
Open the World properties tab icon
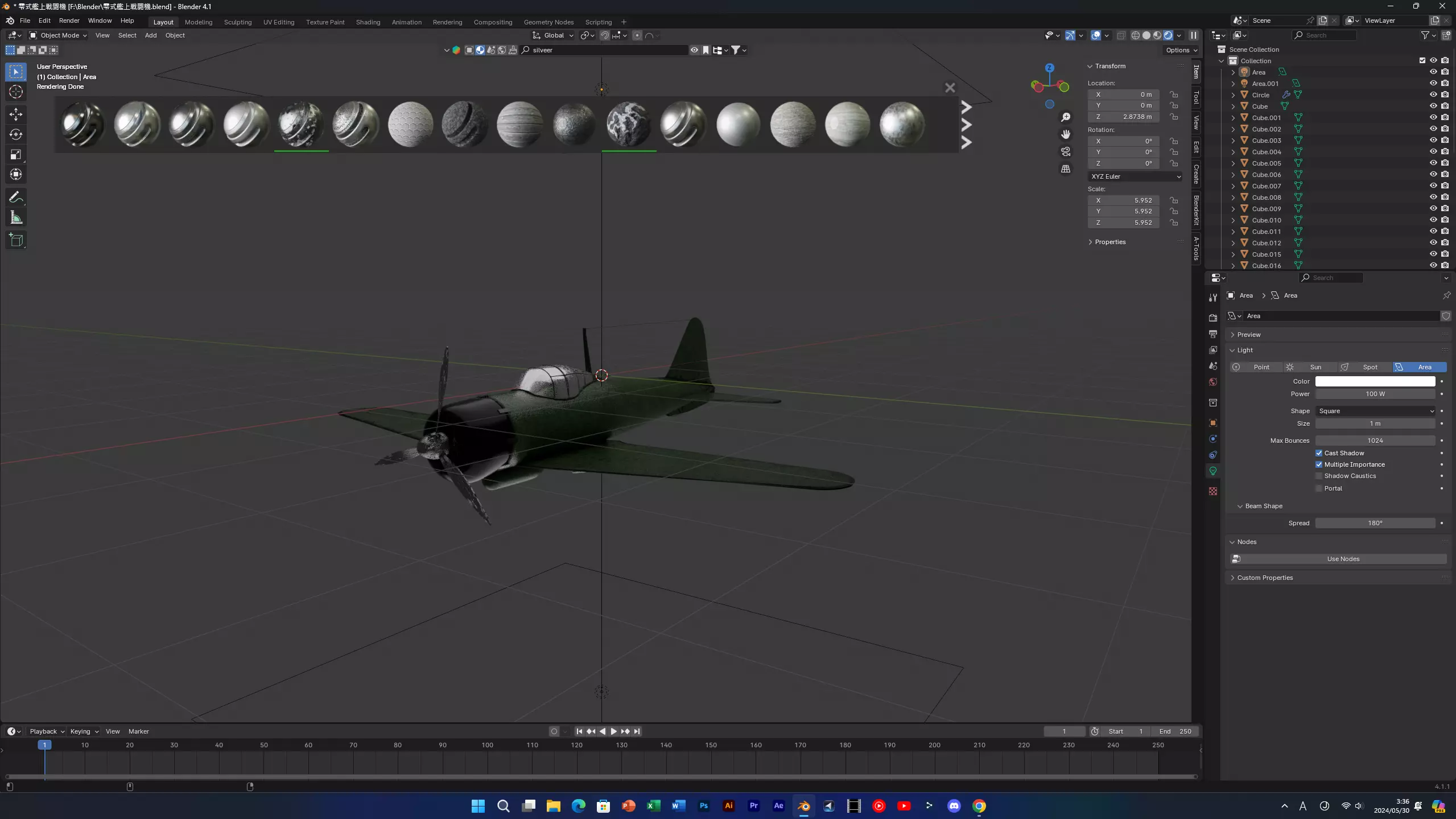click(1213, 382)
